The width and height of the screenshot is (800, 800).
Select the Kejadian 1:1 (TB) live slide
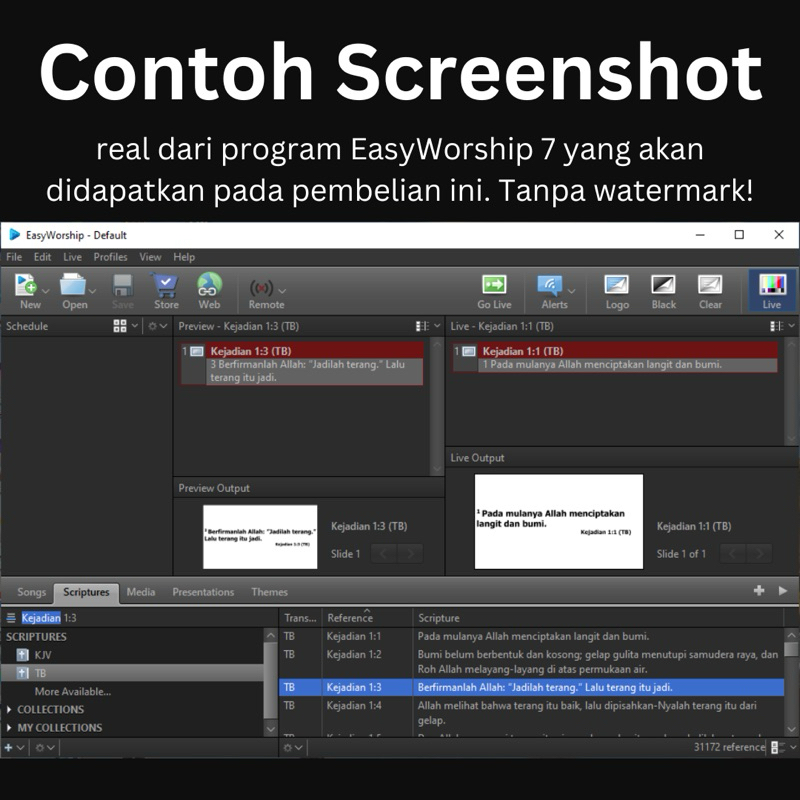pyautogui.click(x=615, y=357)
